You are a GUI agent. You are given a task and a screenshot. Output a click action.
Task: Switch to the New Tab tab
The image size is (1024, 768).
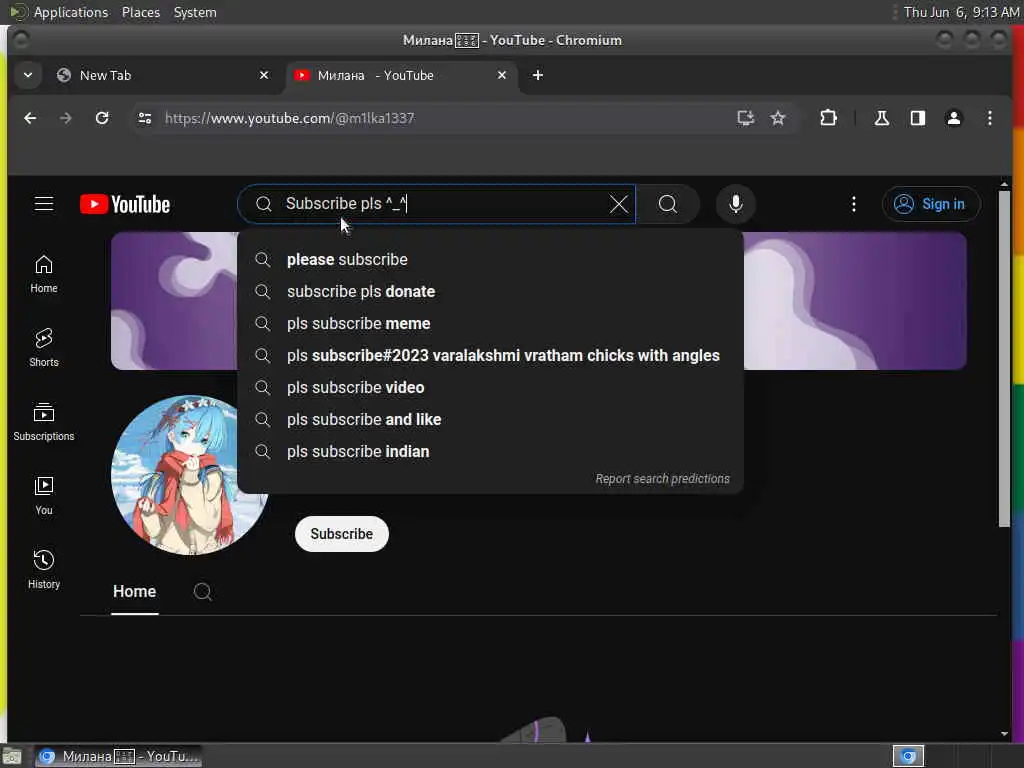[x=157, y=76]
